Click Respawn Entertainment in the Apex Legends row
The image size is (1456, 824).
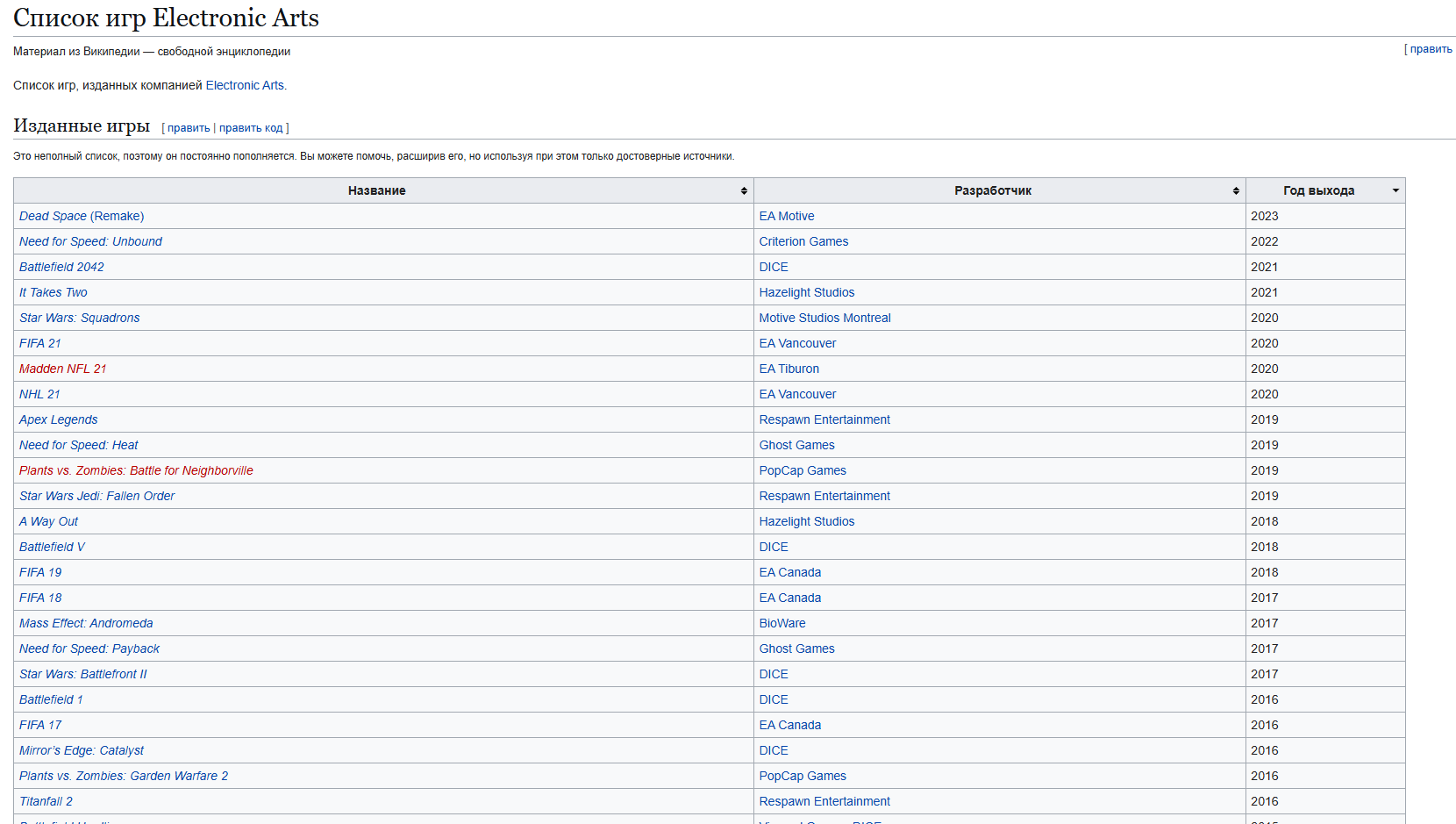(824, 419)
